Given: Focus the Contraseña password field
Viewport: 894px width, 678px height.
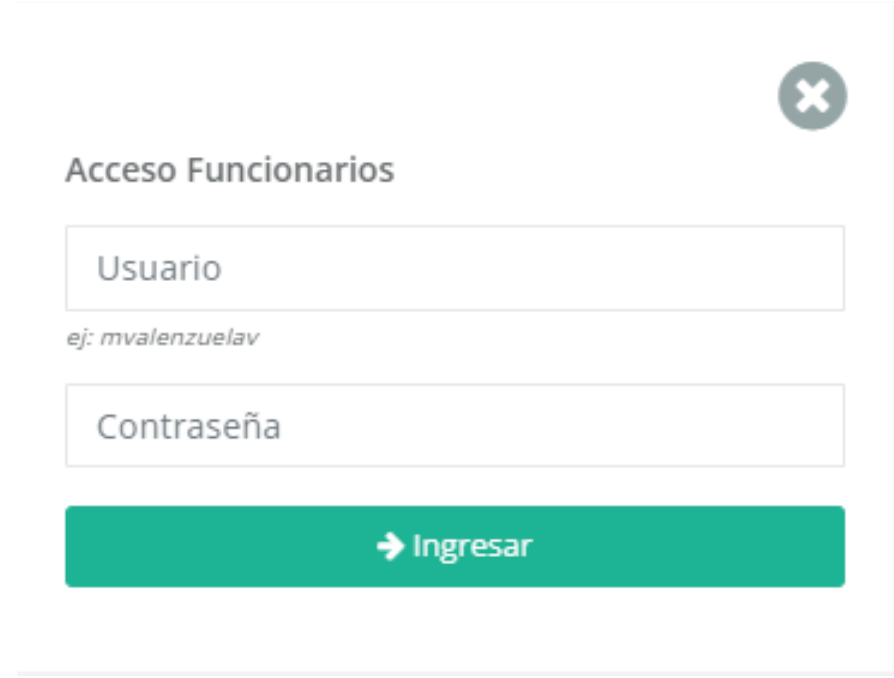Looking at the screenshot, I should pyautogui.click(x=455, y=425).
